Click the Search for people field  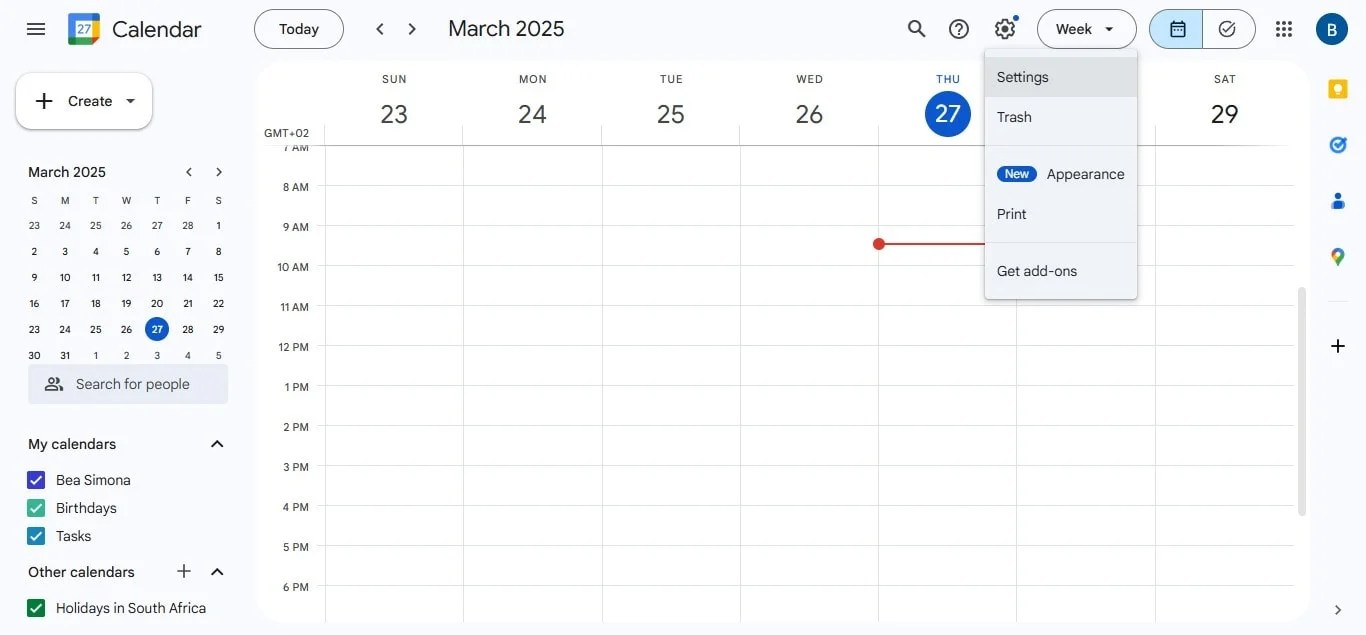tap(128, 384)
